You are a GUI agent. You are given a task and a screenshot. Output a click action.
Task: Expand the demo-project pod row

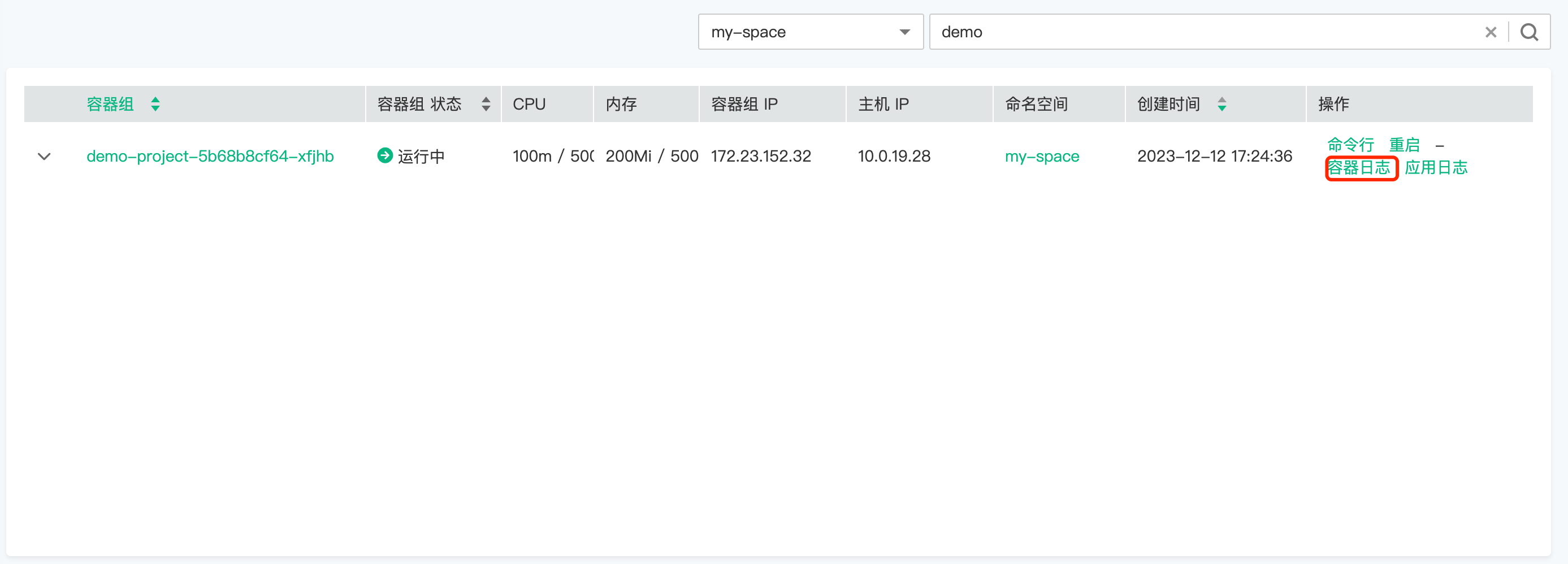pyautogui.click(x=44, y=157)
